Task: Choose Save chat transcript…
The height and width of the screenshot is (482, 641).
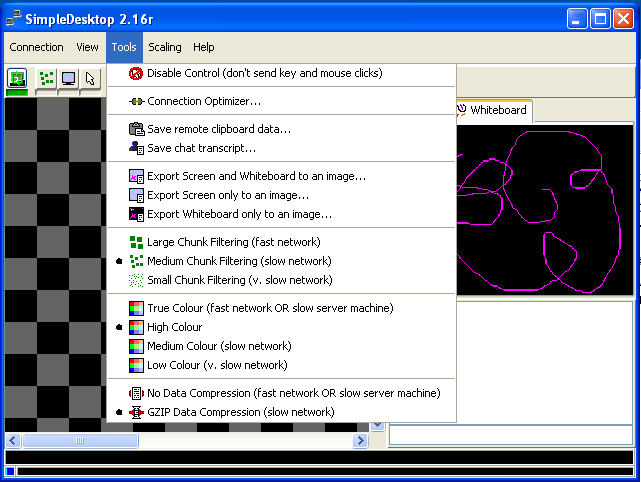Action: (x=281, y=148)
